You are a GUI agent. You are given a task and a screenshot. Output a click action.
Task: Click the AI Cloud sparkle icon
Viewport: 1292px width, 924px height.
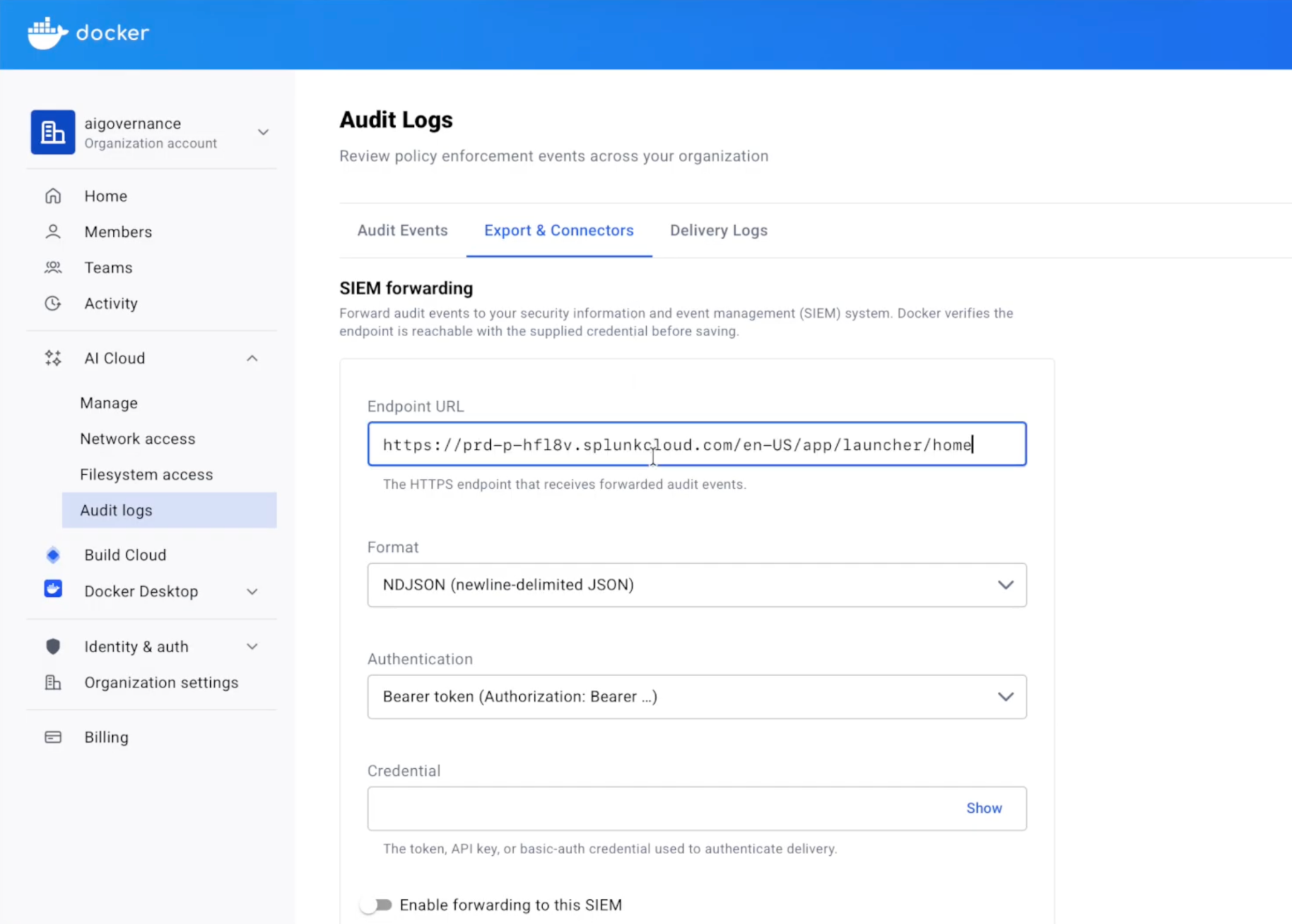point(53,358)
